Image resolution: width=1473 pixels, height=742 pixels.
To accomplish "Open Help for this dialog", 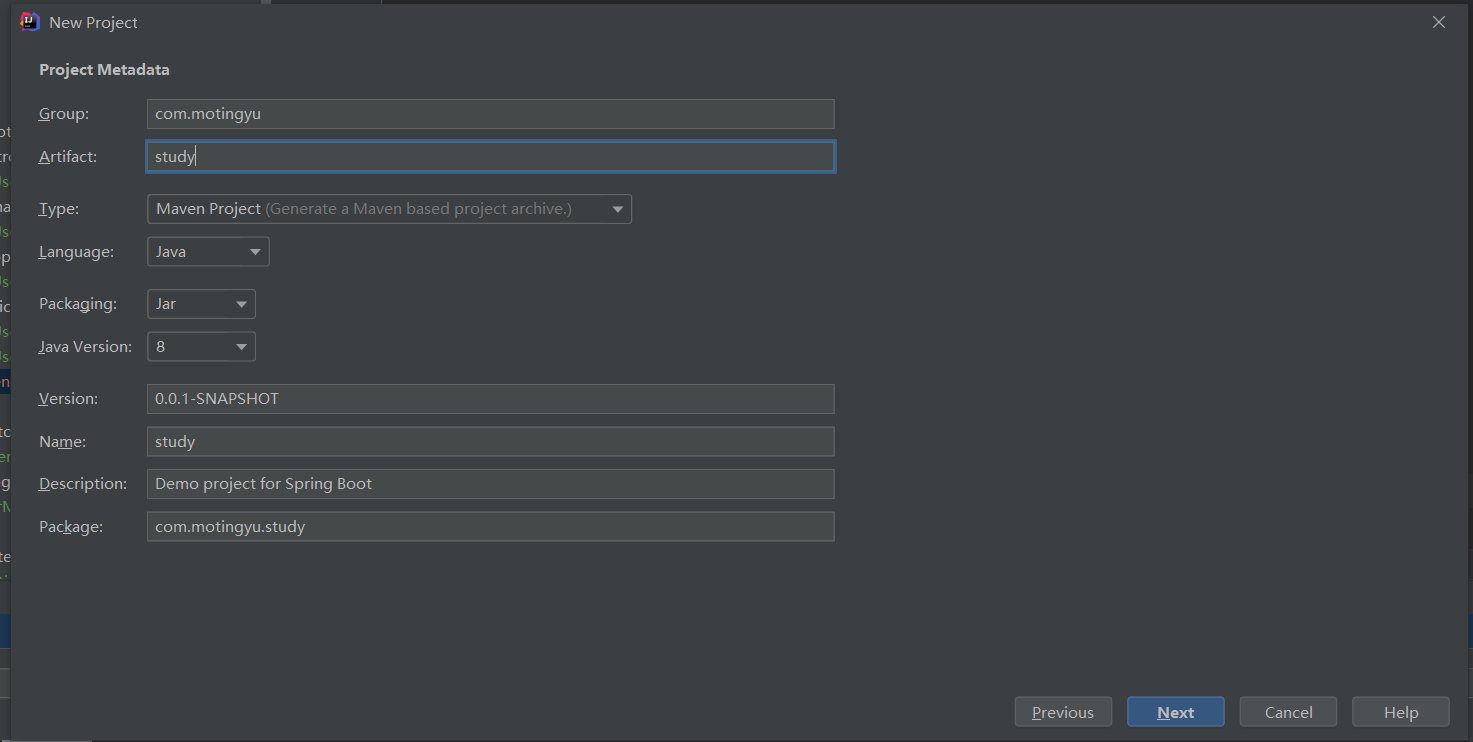I will (x=1401, y=712).
